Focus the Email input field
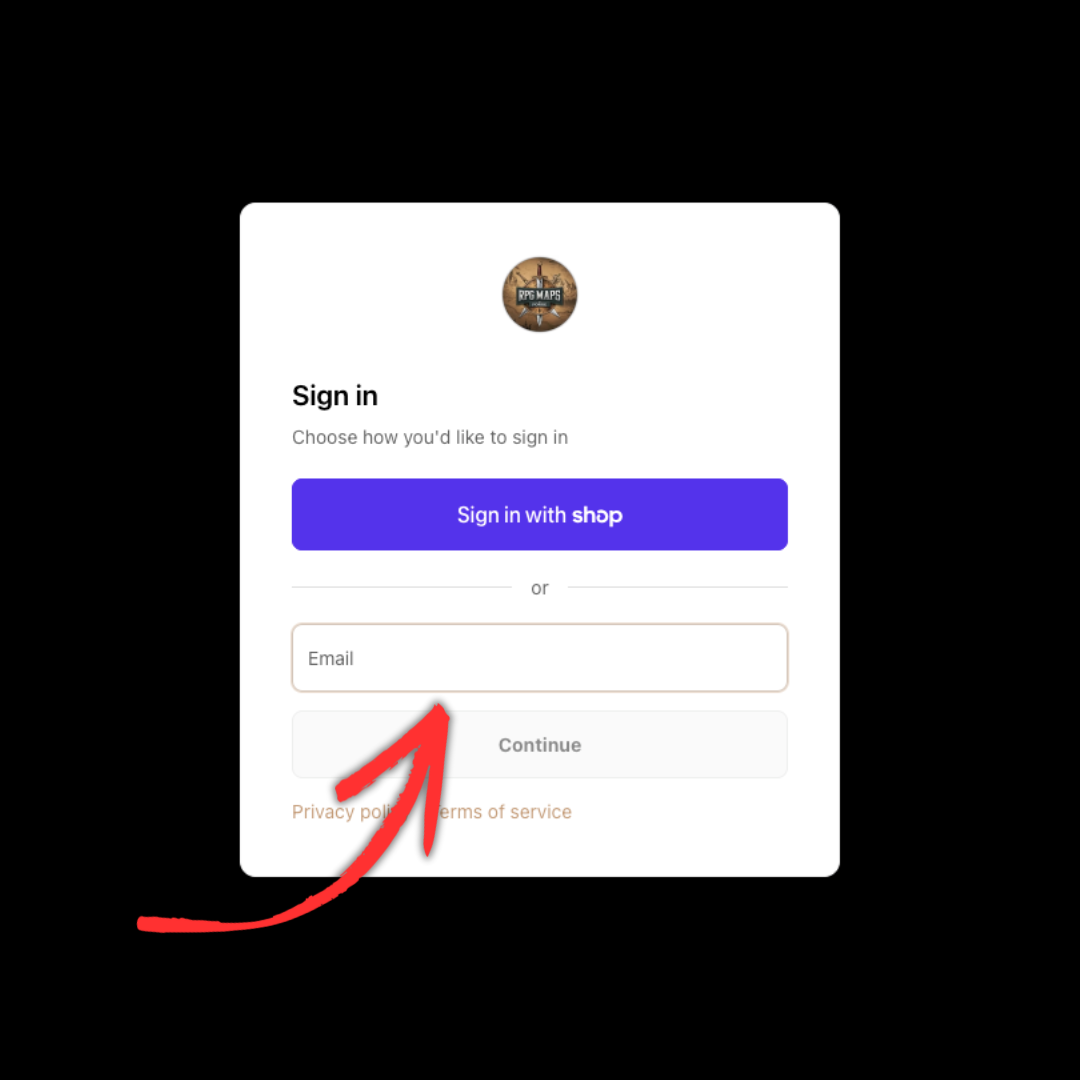 click(539, 658)
